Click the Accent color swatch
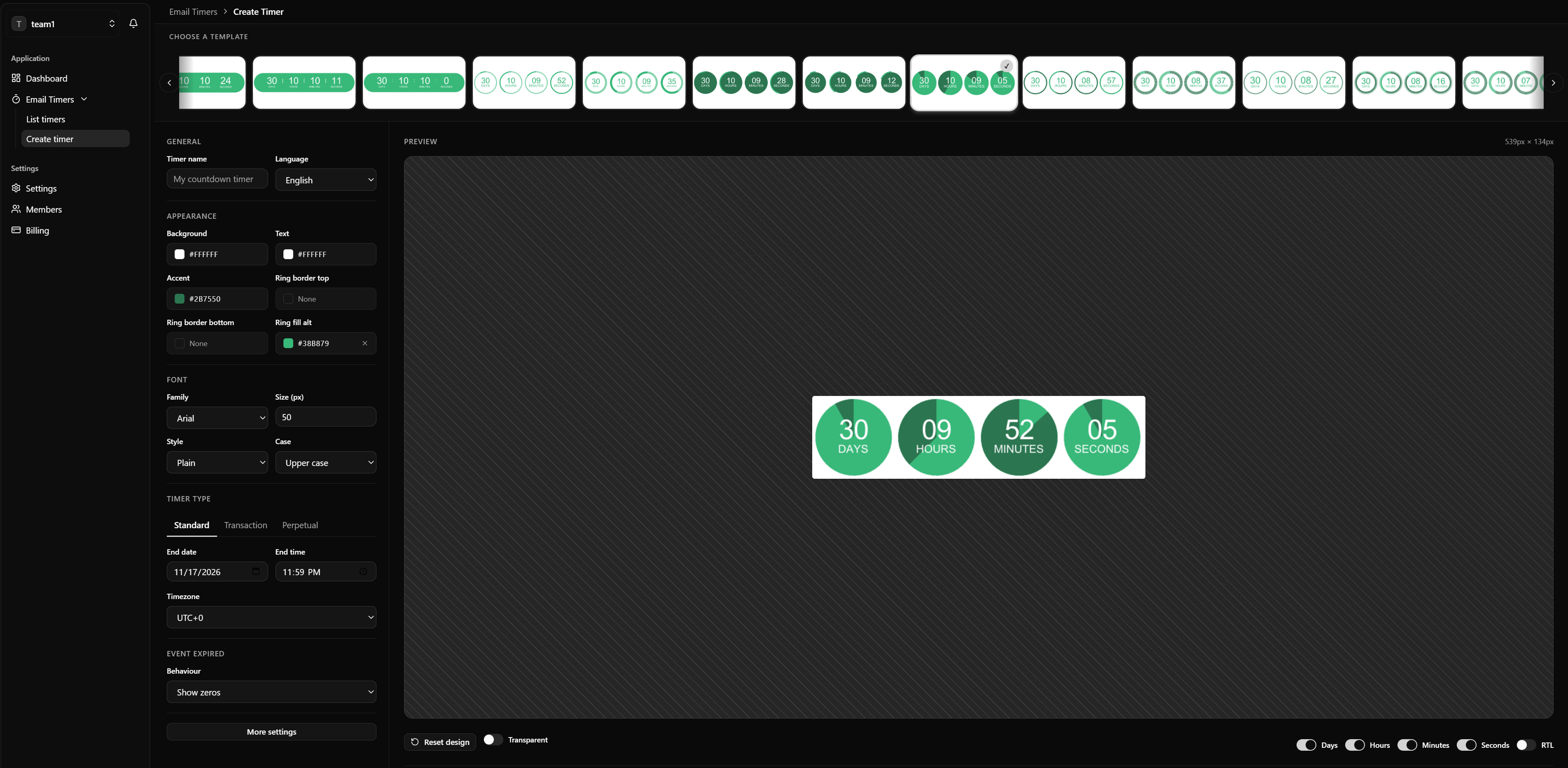 (180, 299)
